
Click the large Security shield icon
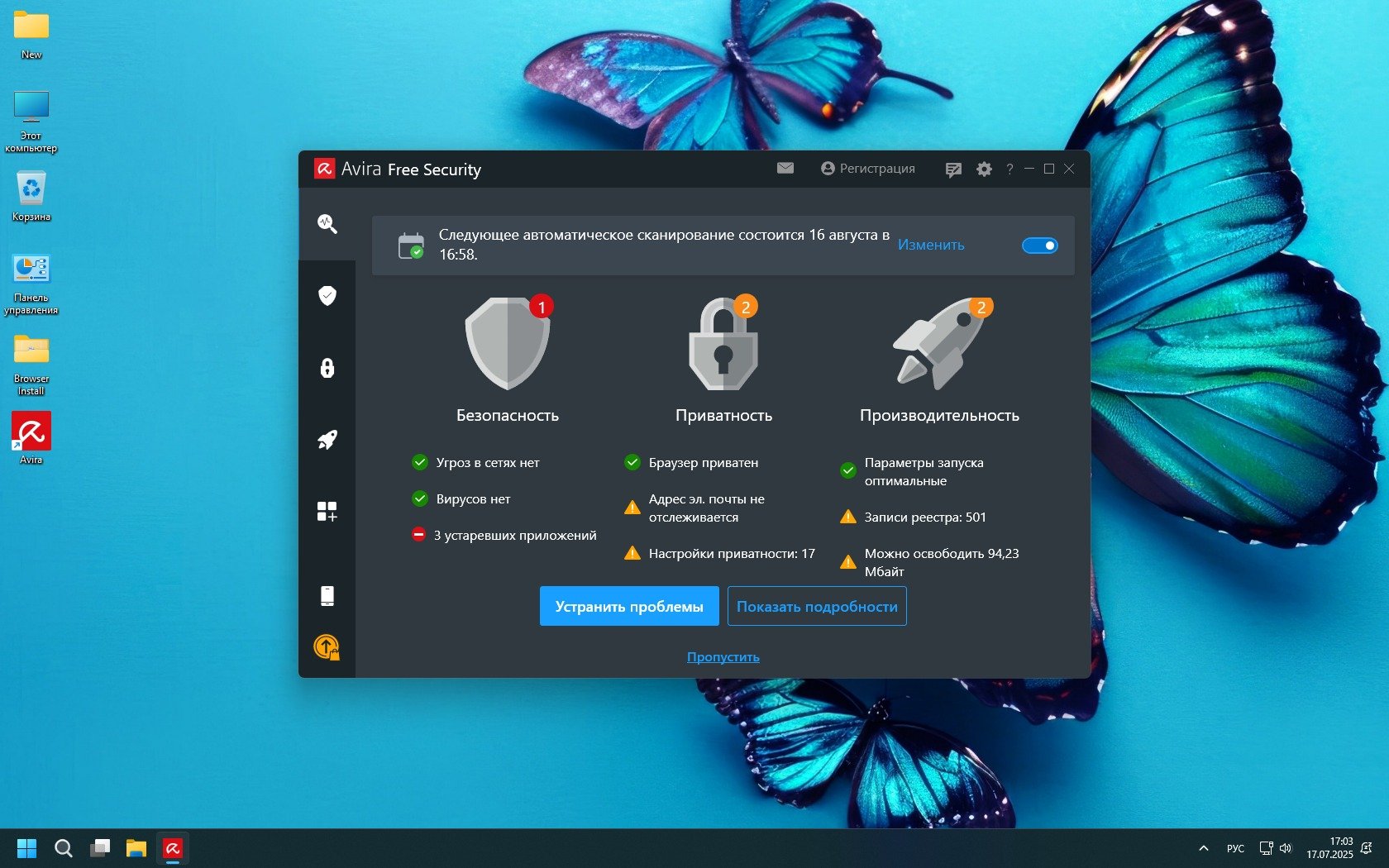point(508,343)
